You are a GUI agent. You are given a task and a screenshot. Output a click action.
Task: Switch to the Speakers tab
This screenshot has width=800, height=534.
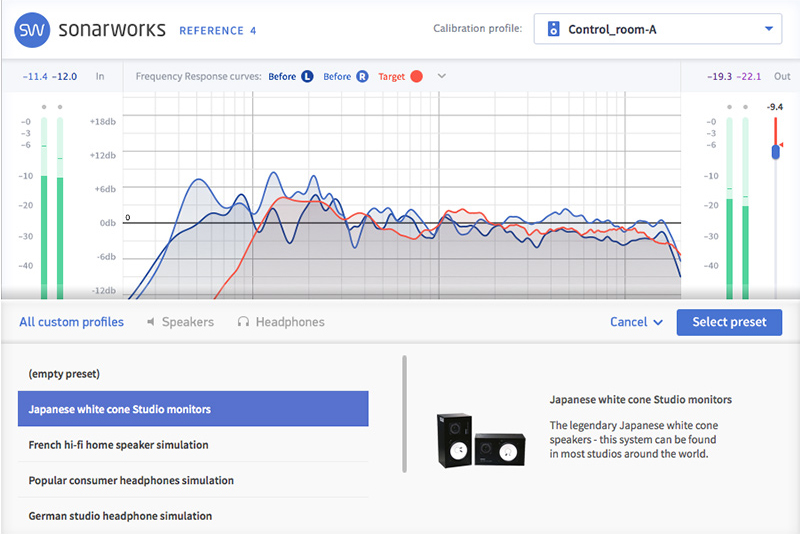tap(188, 322)
